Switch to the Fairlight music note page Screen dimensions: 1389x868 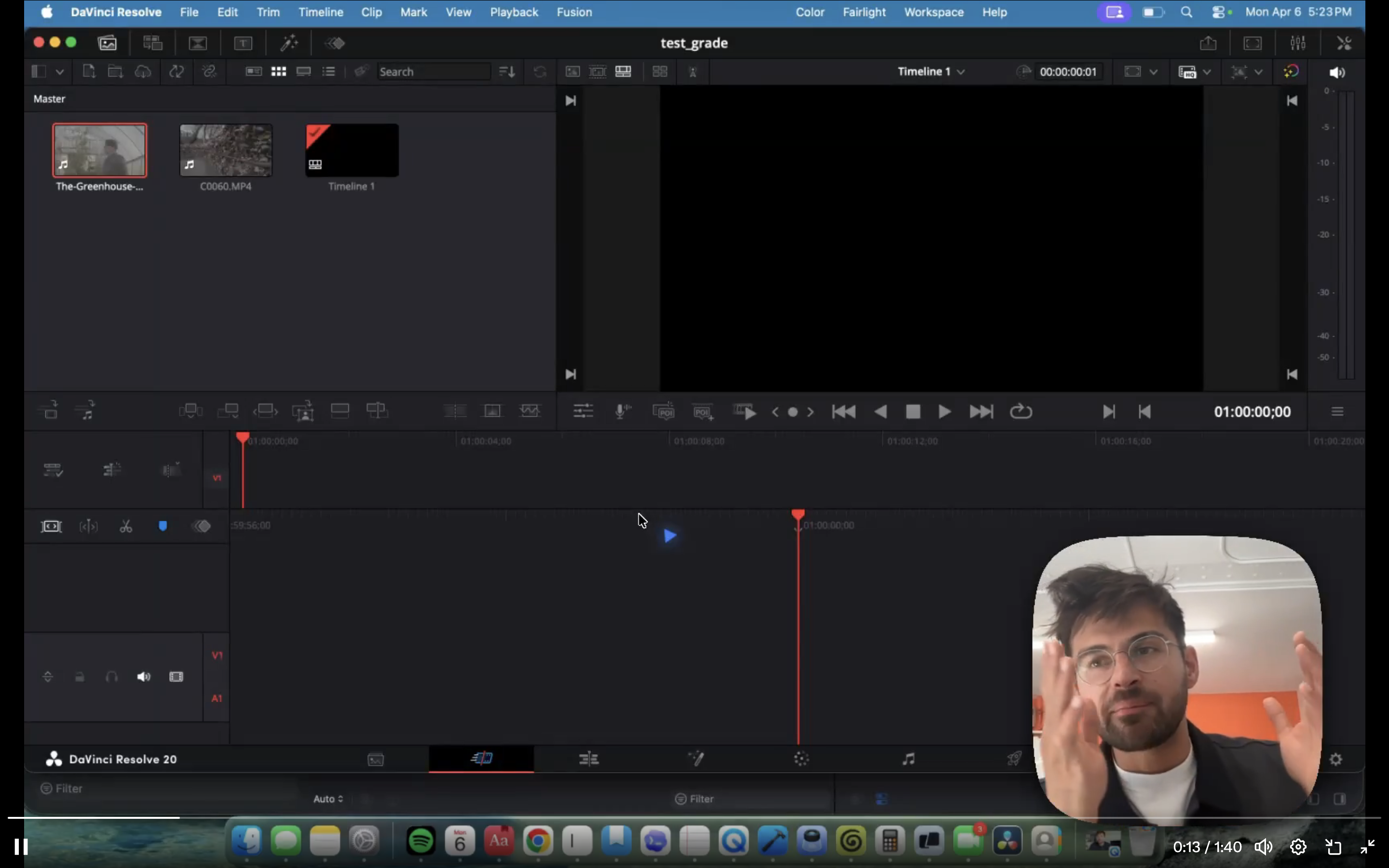point(908,759)
